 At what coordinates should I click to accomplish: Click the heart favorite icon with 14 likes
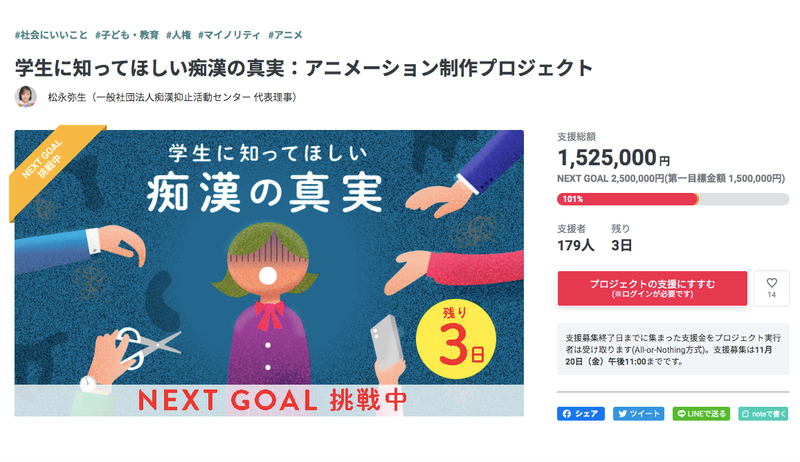[x=771, y=288]
